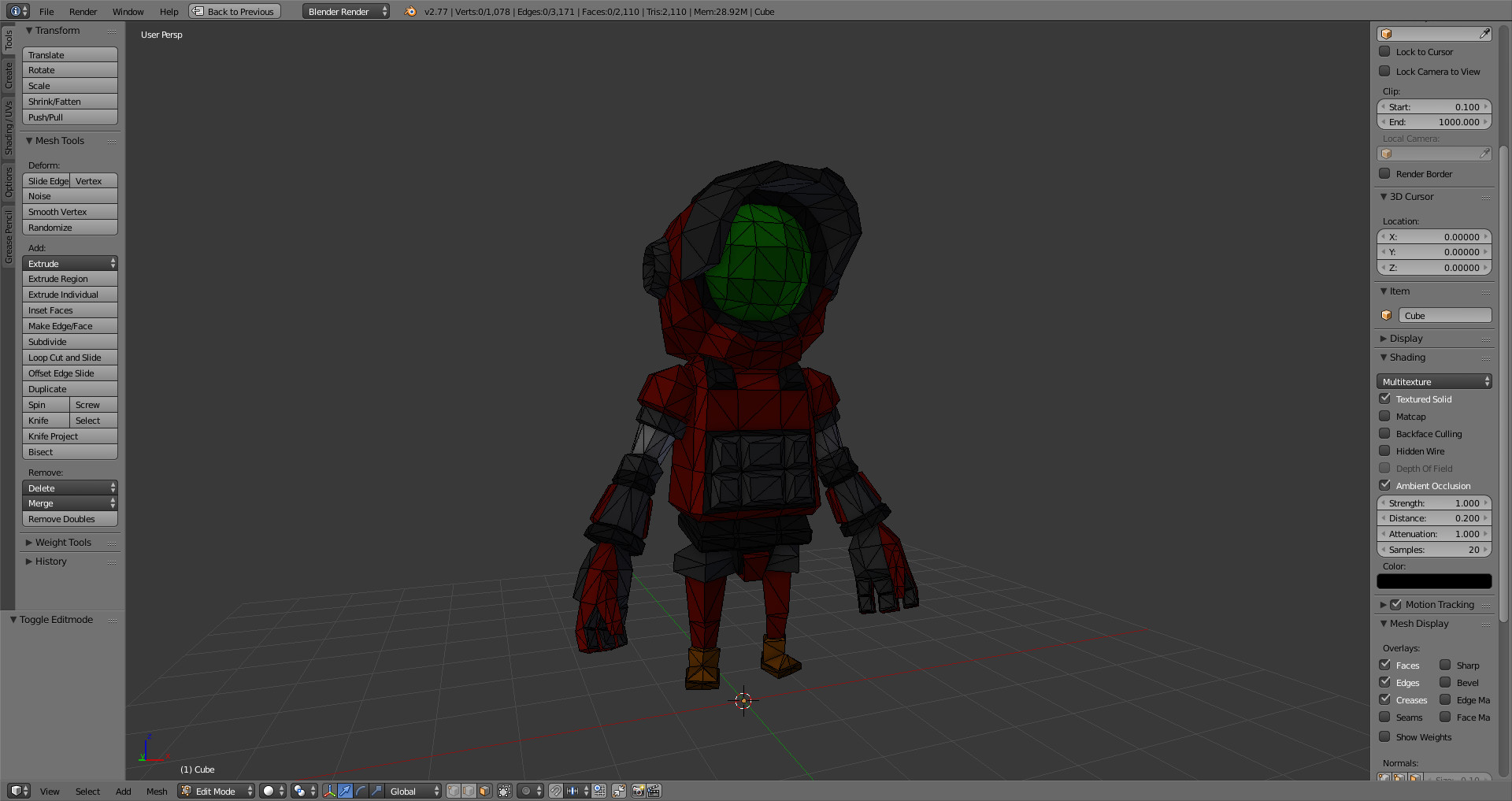The height and width of the screenshot is (801, 1512).
Task: Toggle limit selection to visible icon
Action: 505,791
